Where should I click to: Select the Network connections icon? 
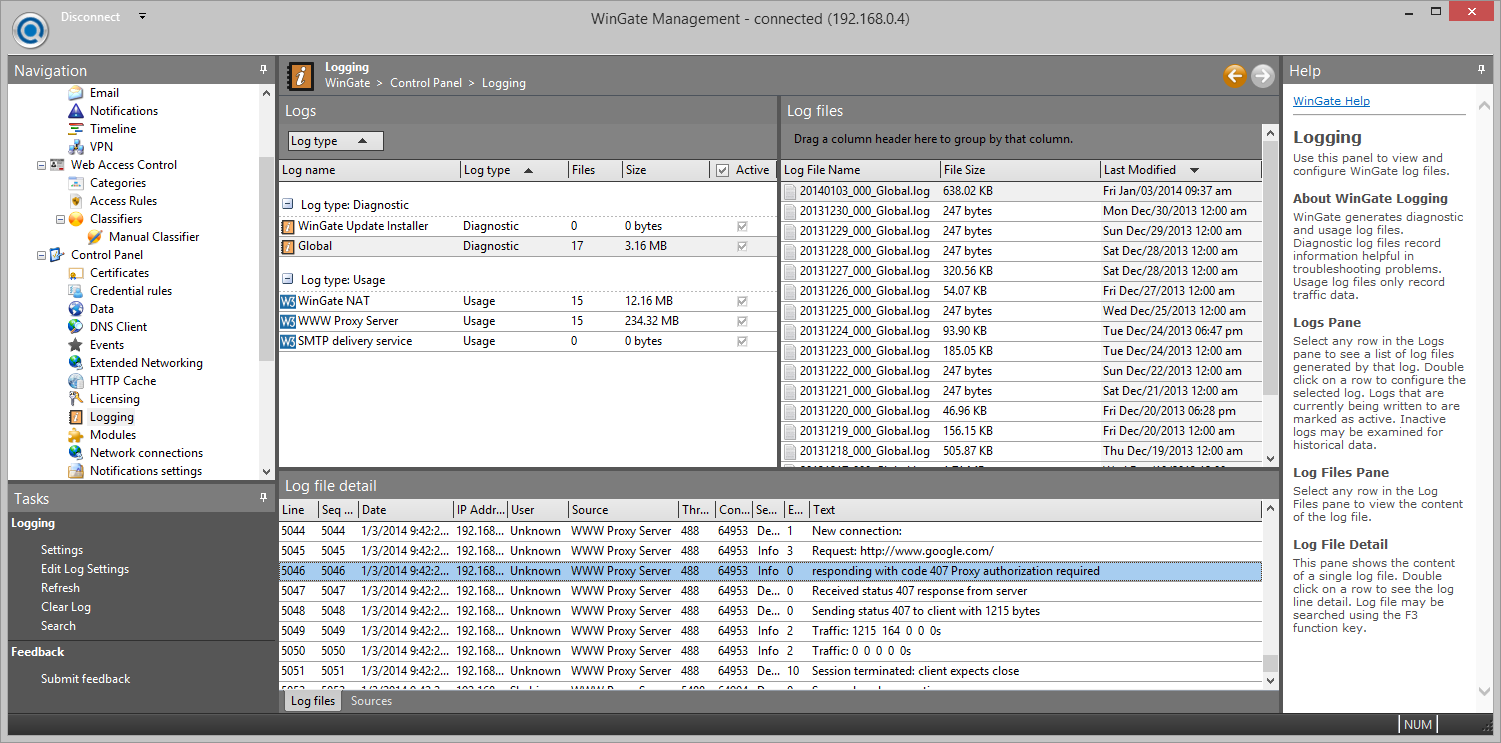(76, 453)
